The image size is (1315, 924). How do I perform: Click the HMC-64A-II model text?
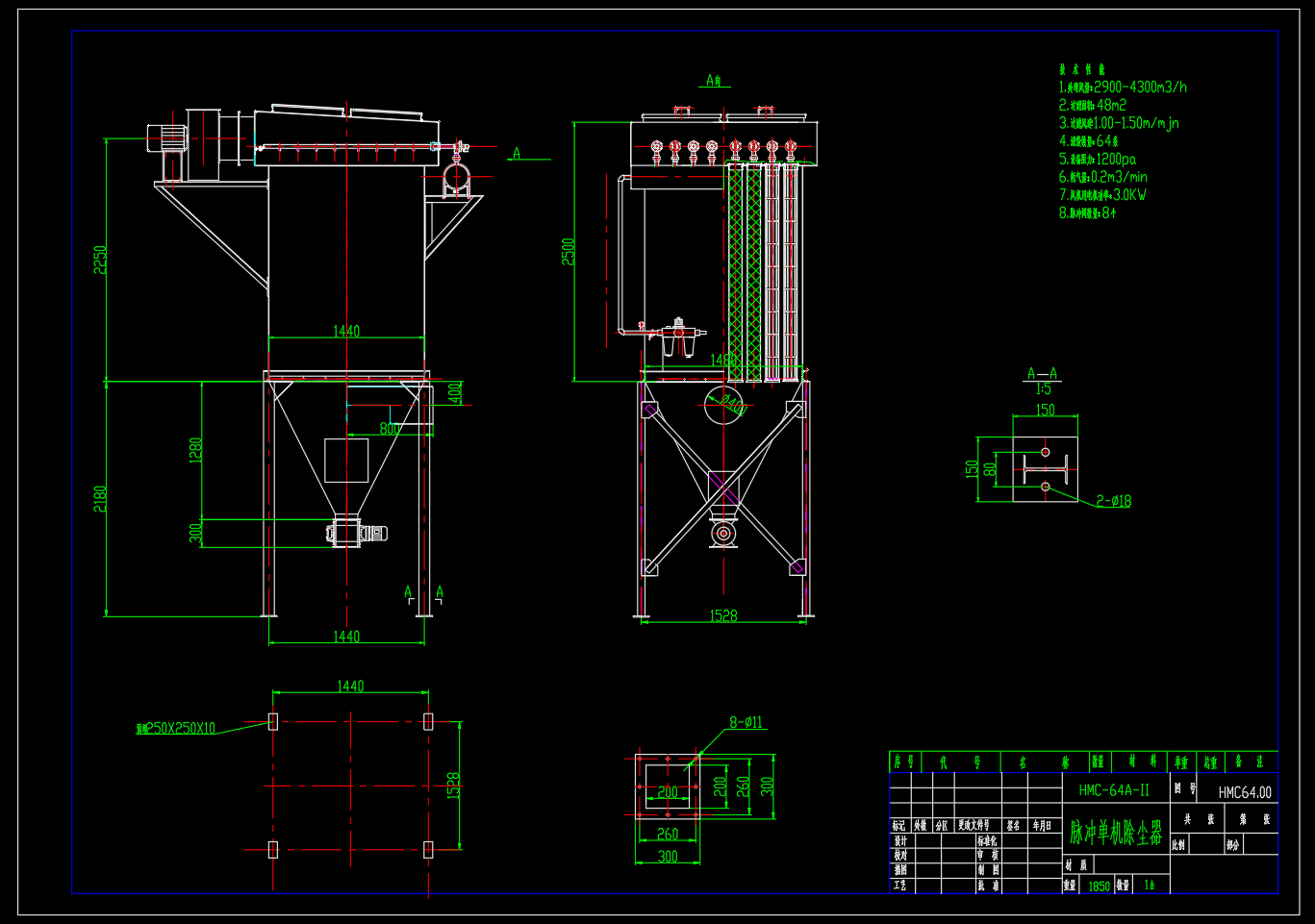pyautogui.click(x=1114, y=790)
